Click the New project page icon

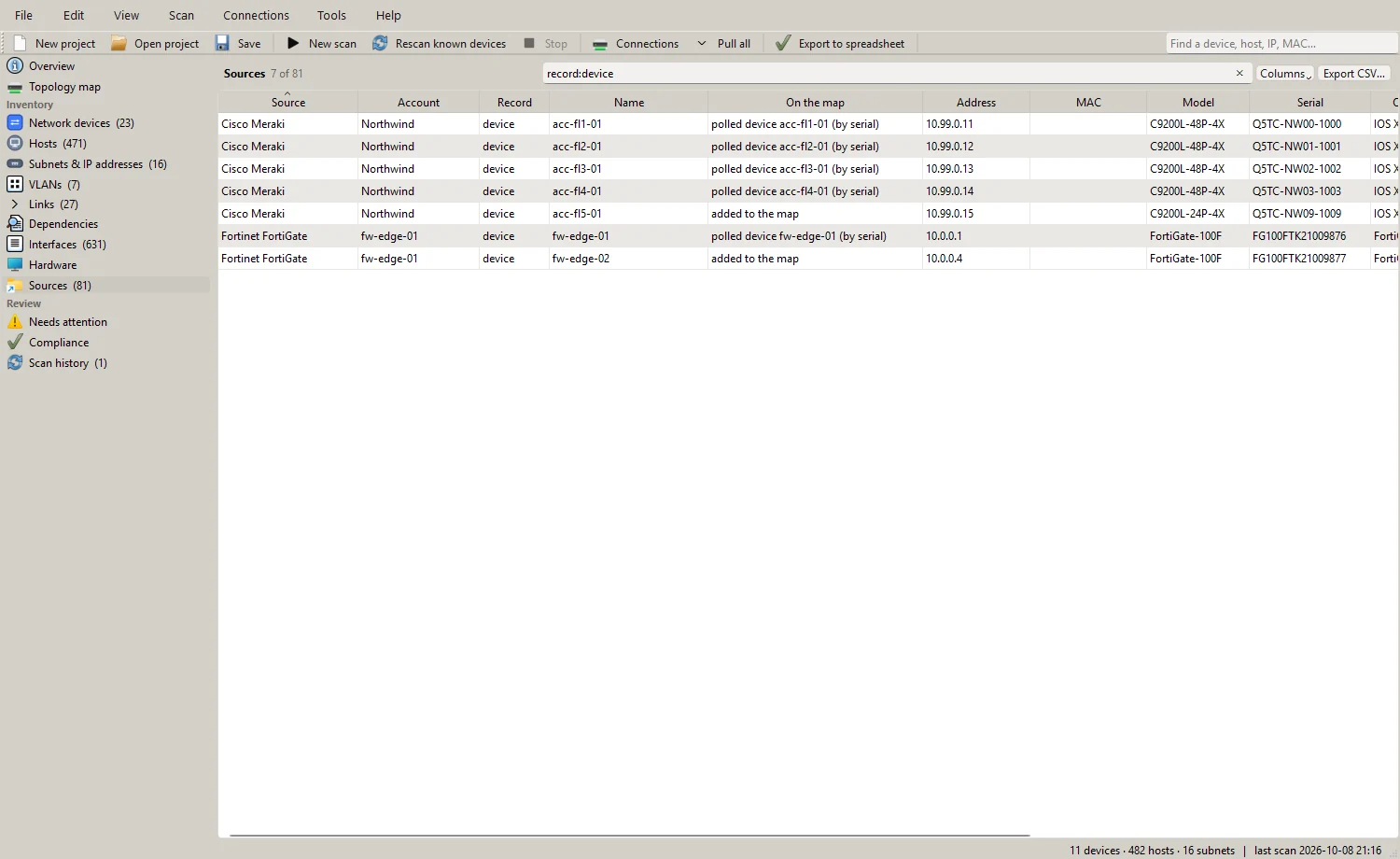point(20,43)
